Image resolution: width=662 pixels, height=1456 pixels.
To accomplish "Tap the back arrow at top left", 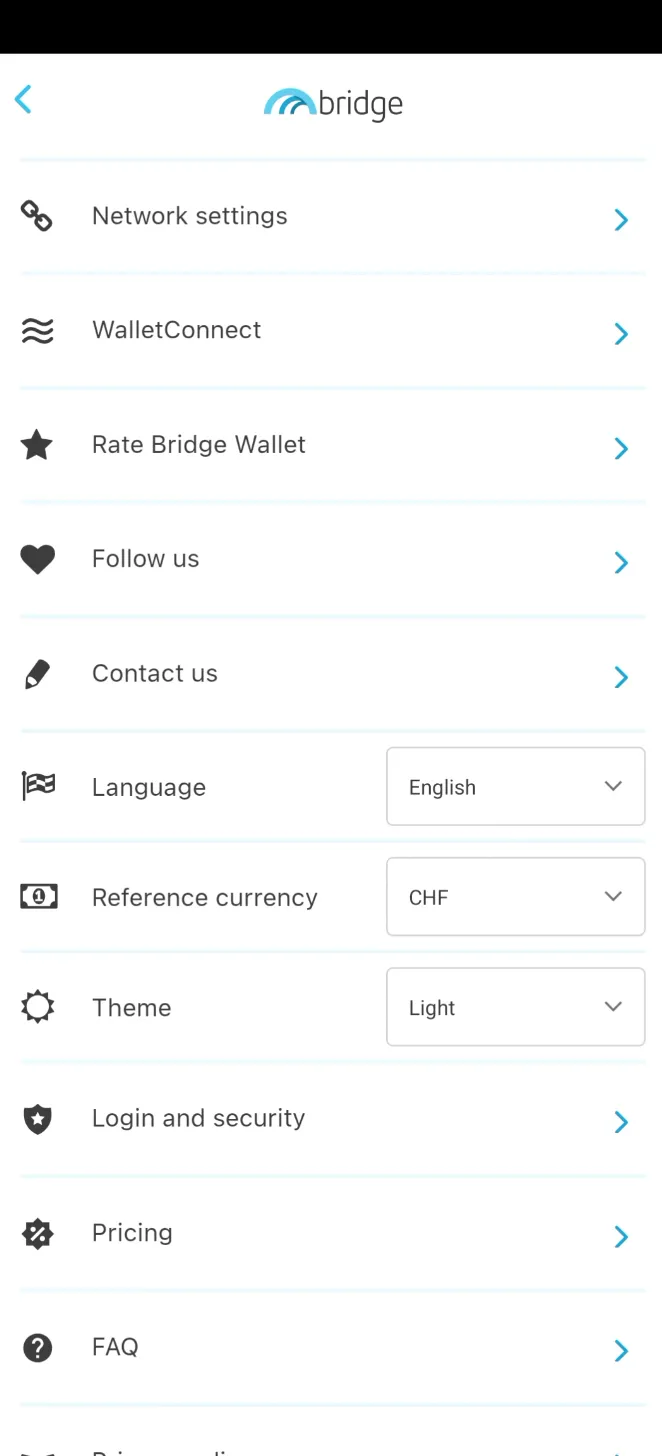I will pyautogui.click(x=23, y=99).
